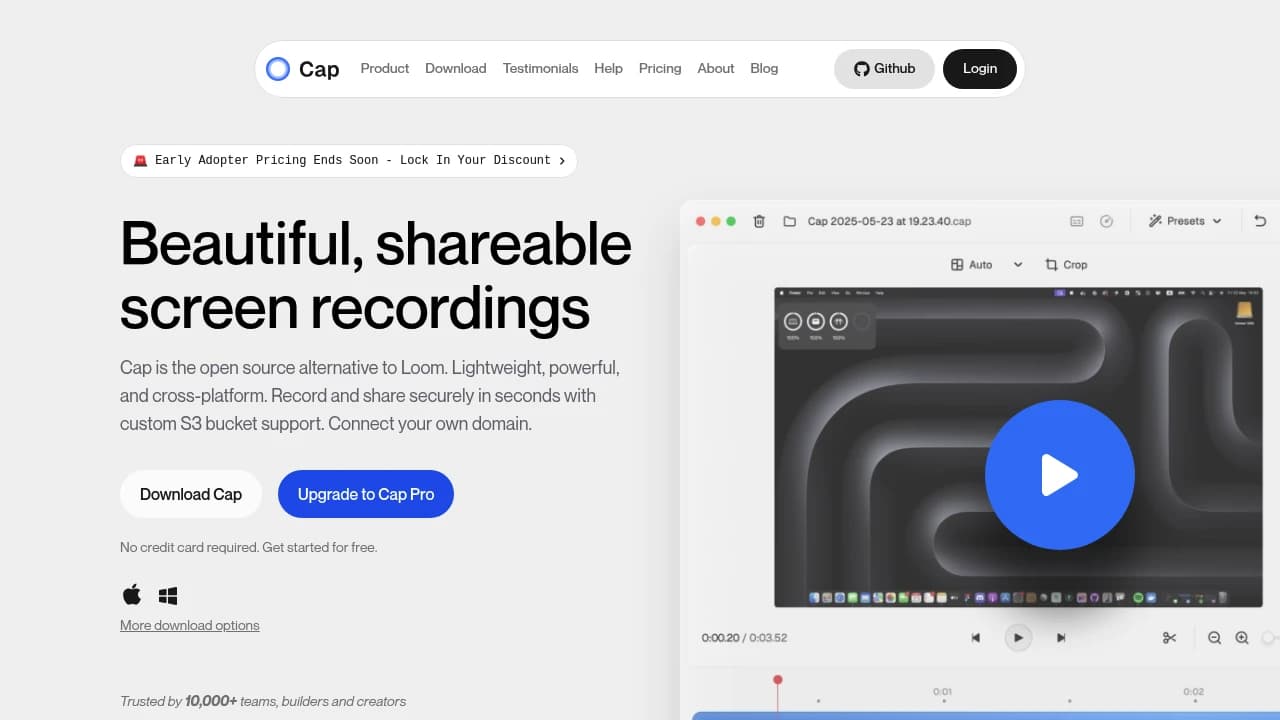
Task: Select the Windows download icon
Action: pyautogui.click(x=168, y=596)
